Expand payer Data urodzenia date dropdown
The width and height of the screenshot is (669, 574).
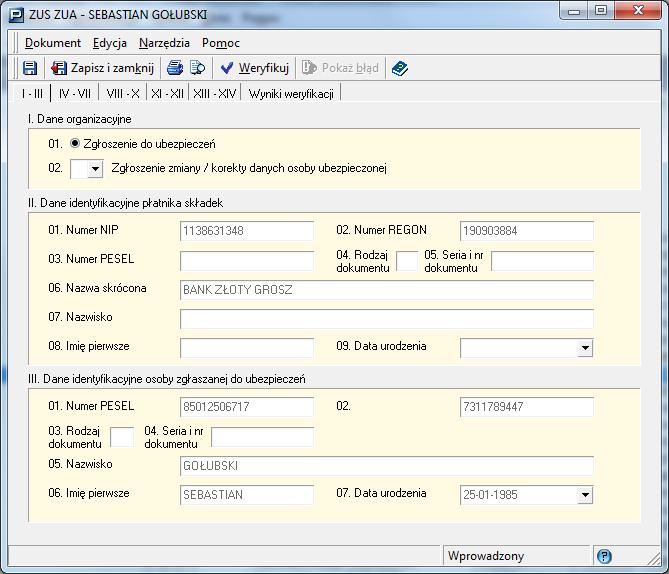coord(585,348)
